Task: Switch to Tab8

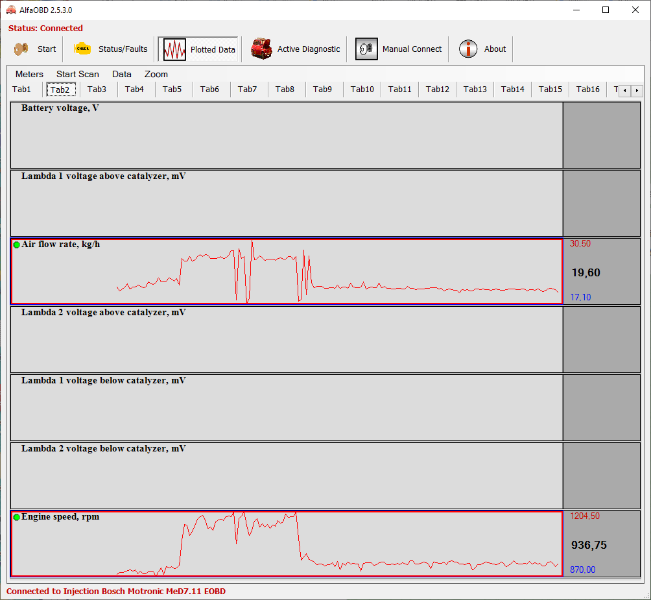Action: click(x=284, y=89)
